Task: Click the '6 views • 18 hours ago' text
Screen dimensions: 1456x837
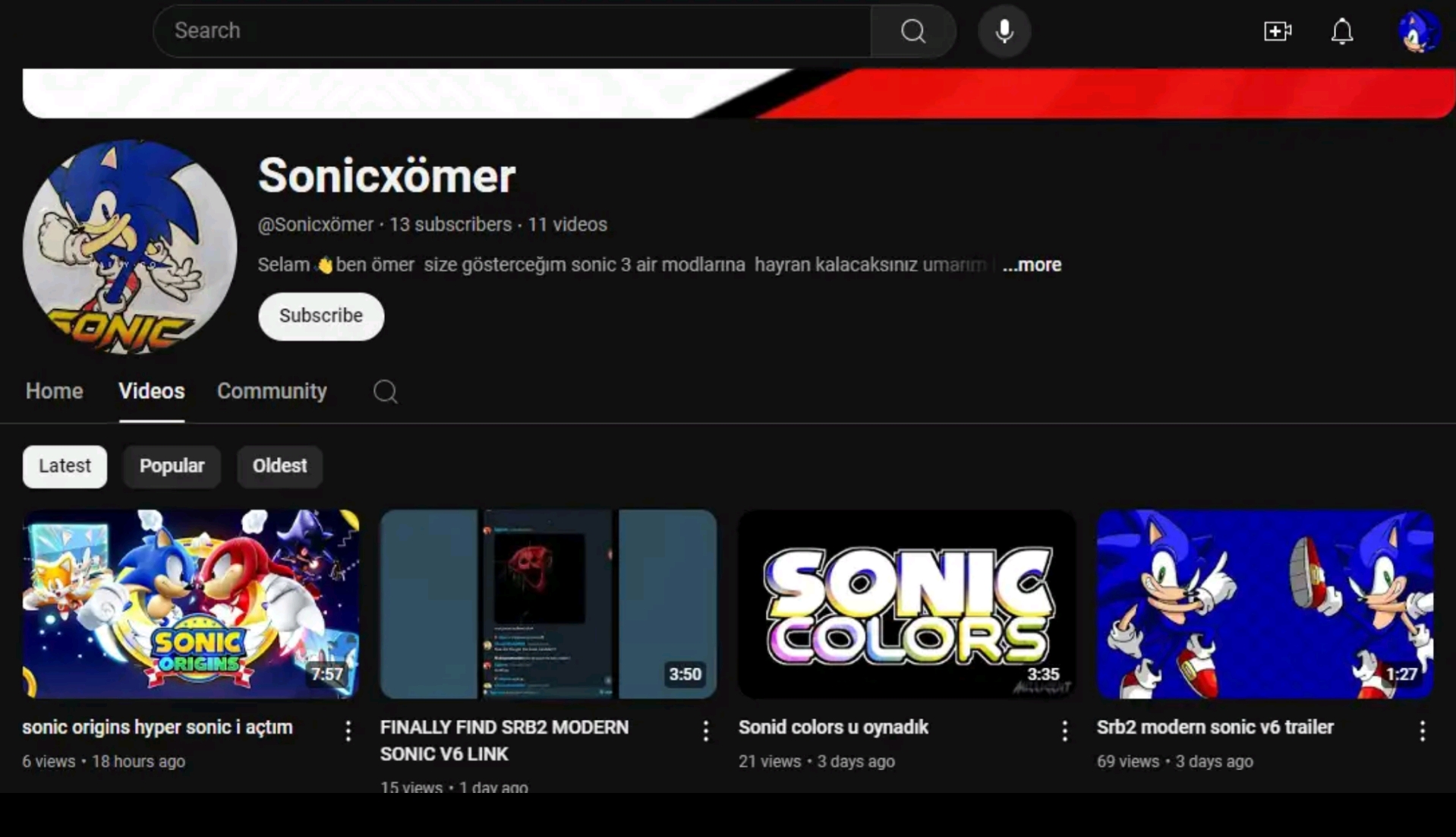Action: click(103, 761)
